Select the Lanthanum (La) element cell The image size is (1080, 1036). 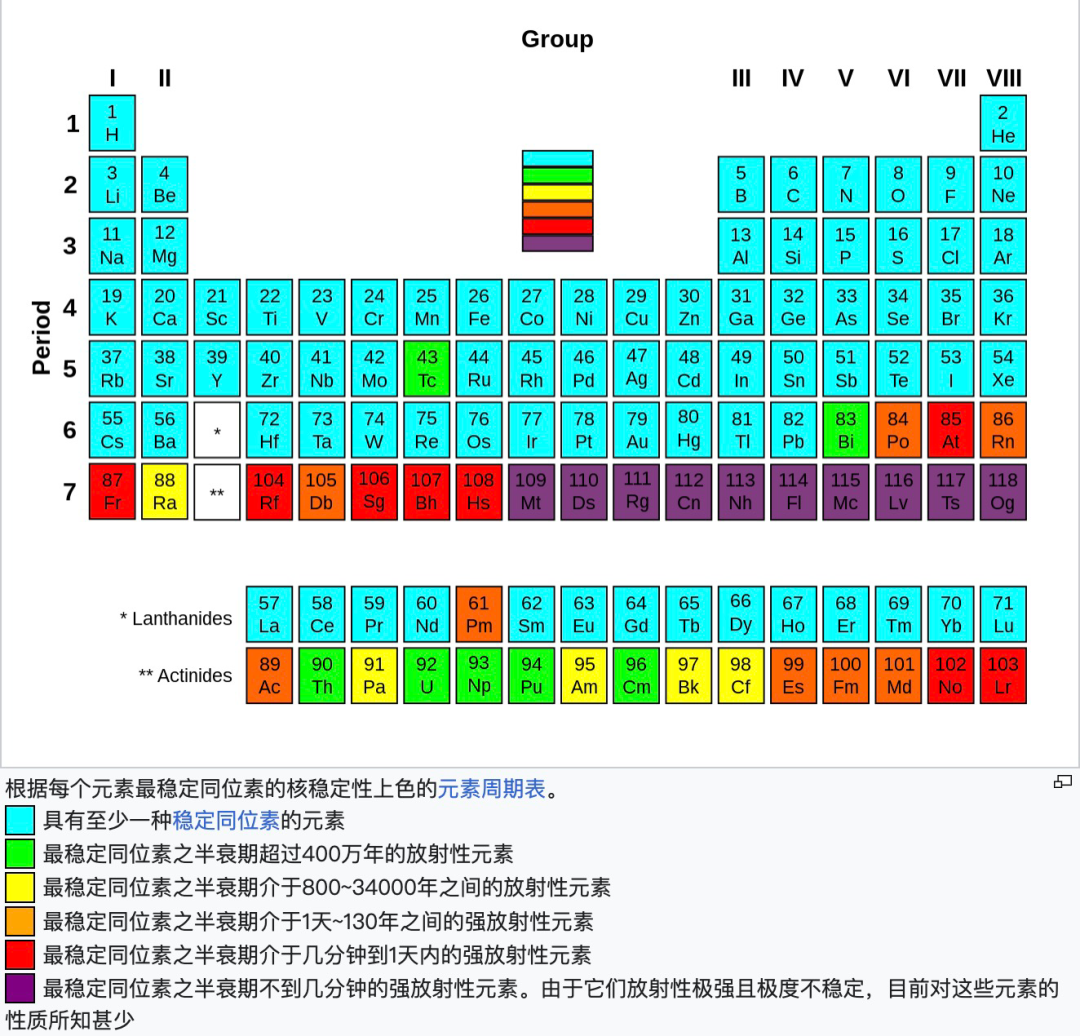click(x=269, y=614)
